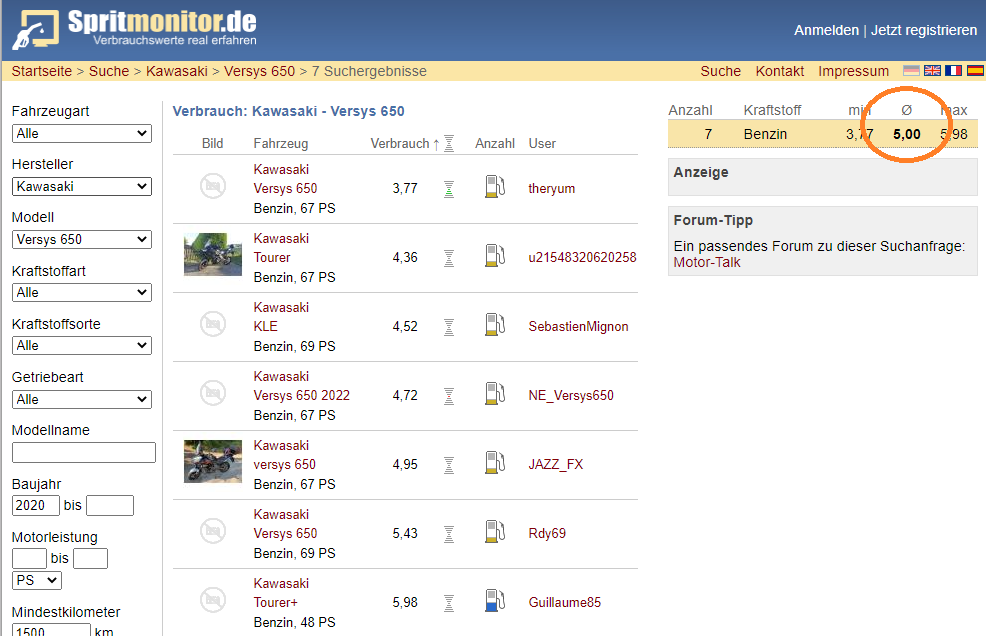Open user SebastienMignon link

579,326
